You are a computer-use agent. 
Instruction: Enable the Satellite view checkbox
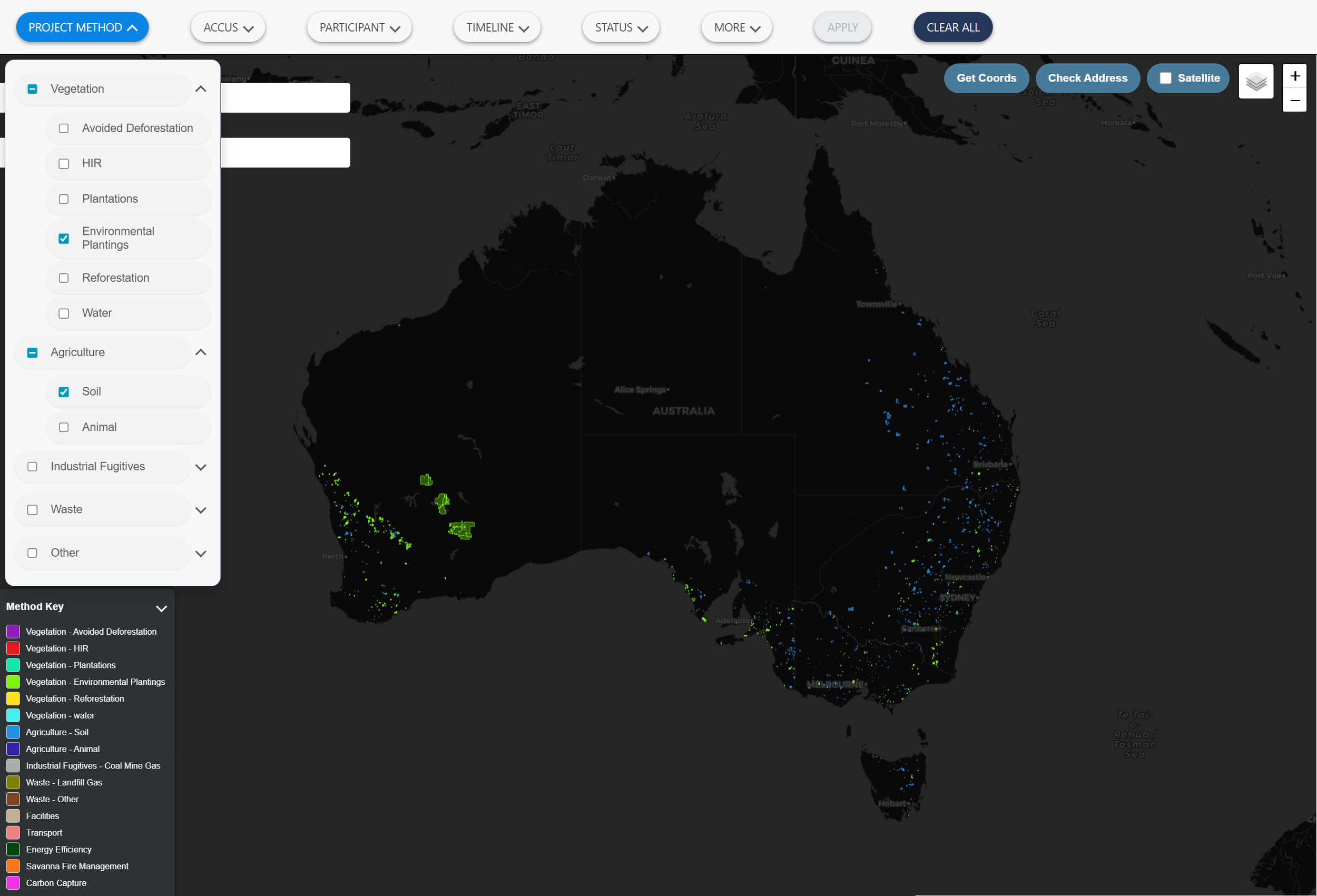point(1165,78)
